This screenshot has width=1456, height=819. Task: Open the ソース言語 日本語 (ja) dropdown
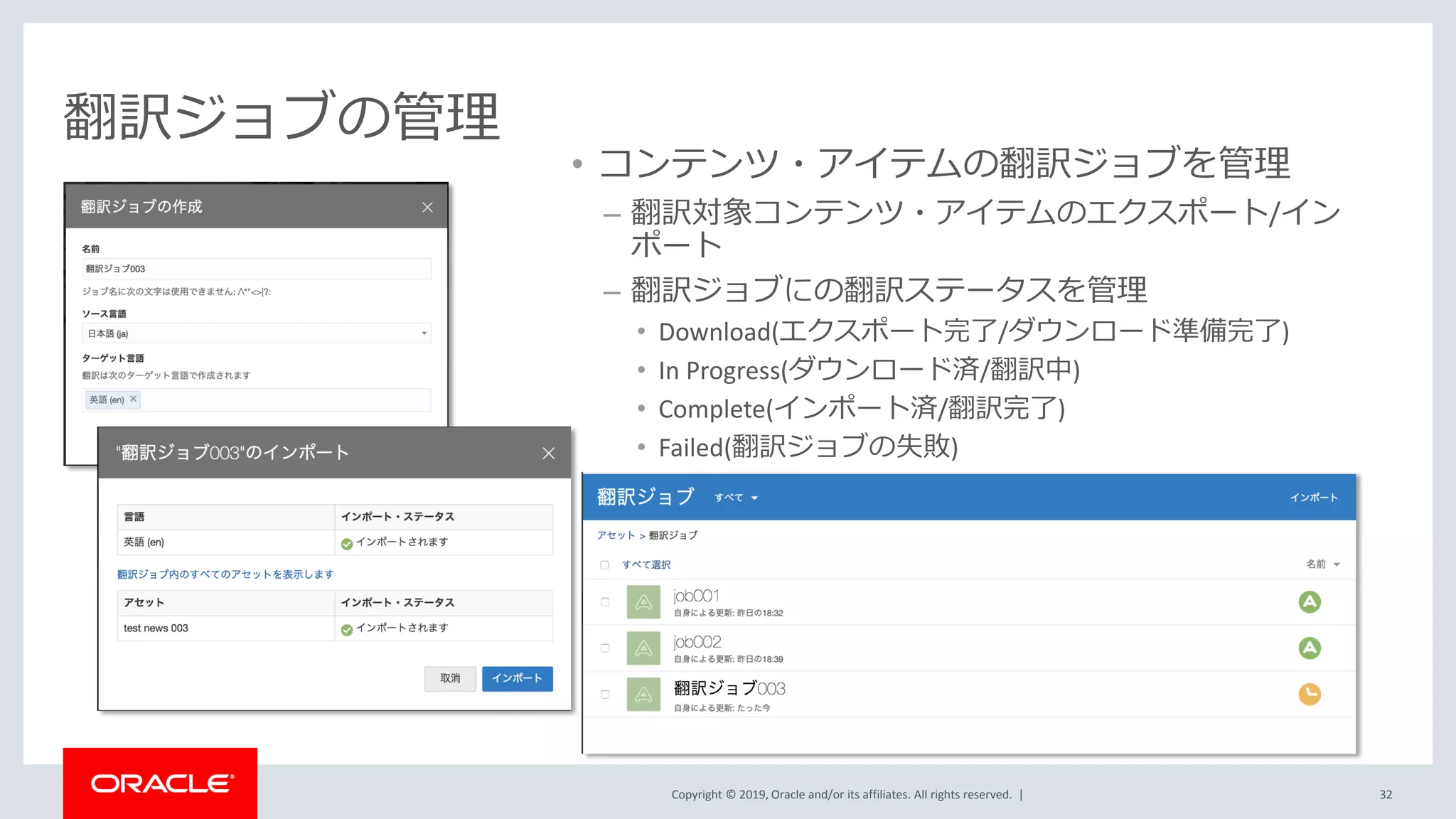[x=257, y=333]
